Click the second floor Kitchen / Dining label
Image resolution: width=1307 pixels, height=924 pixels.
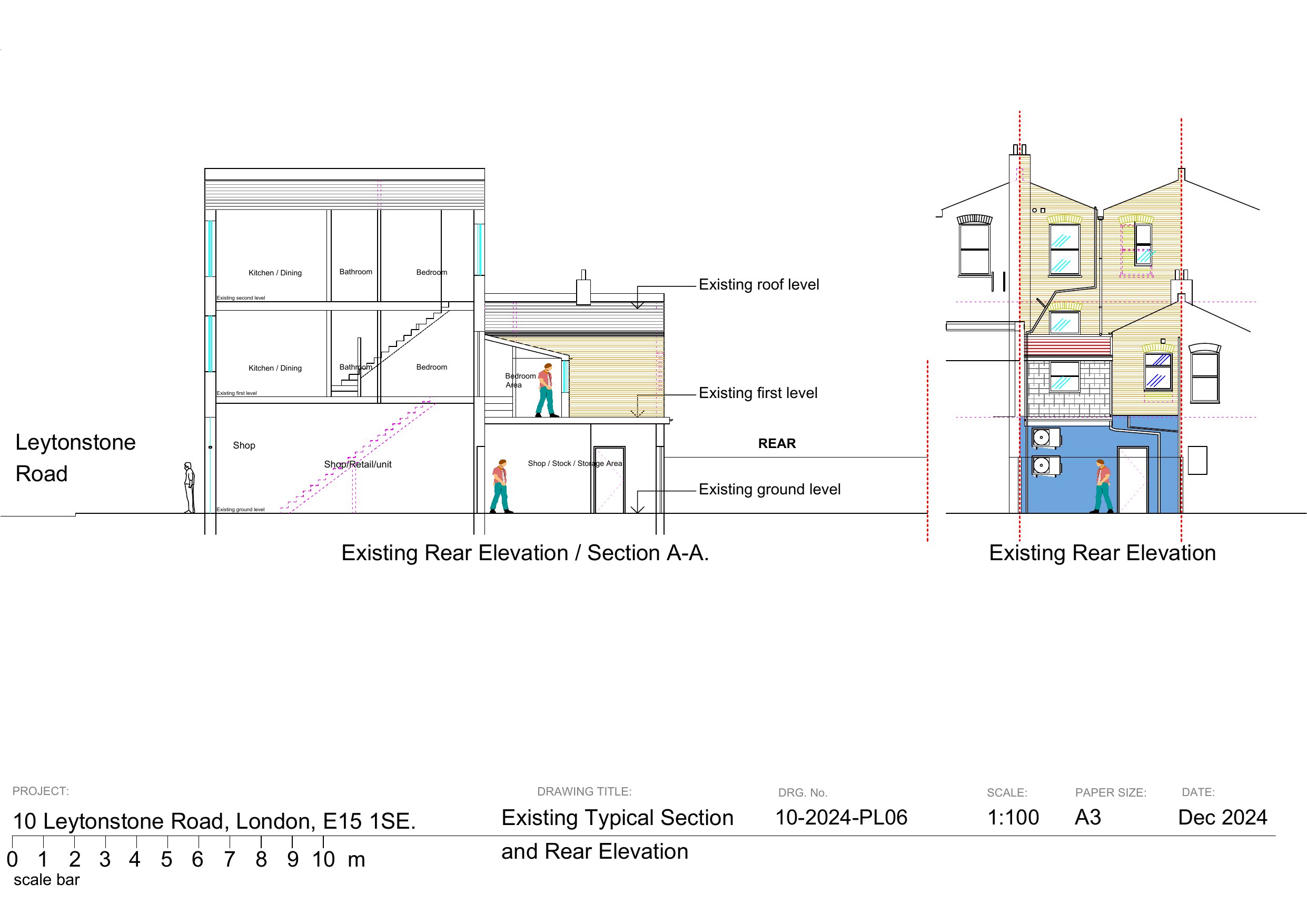point(275,273)
